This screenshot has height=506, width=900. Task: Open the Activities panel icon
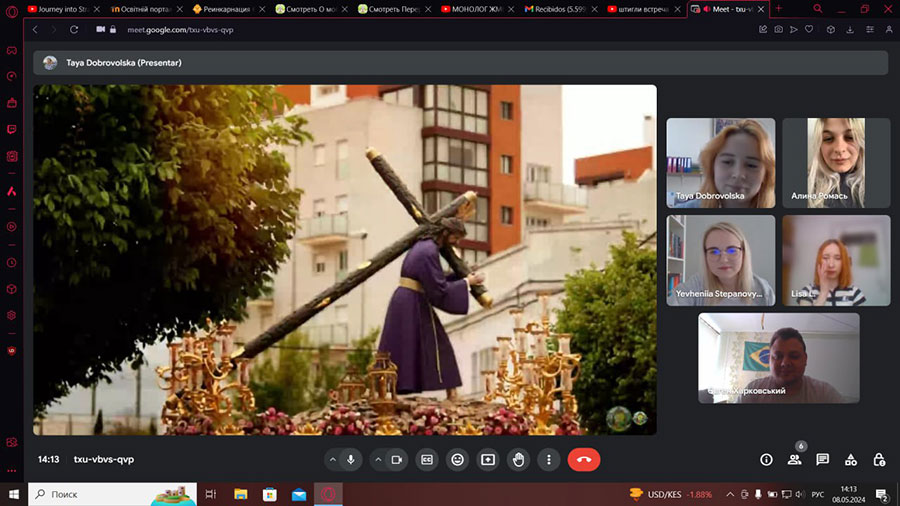(850, 460)
